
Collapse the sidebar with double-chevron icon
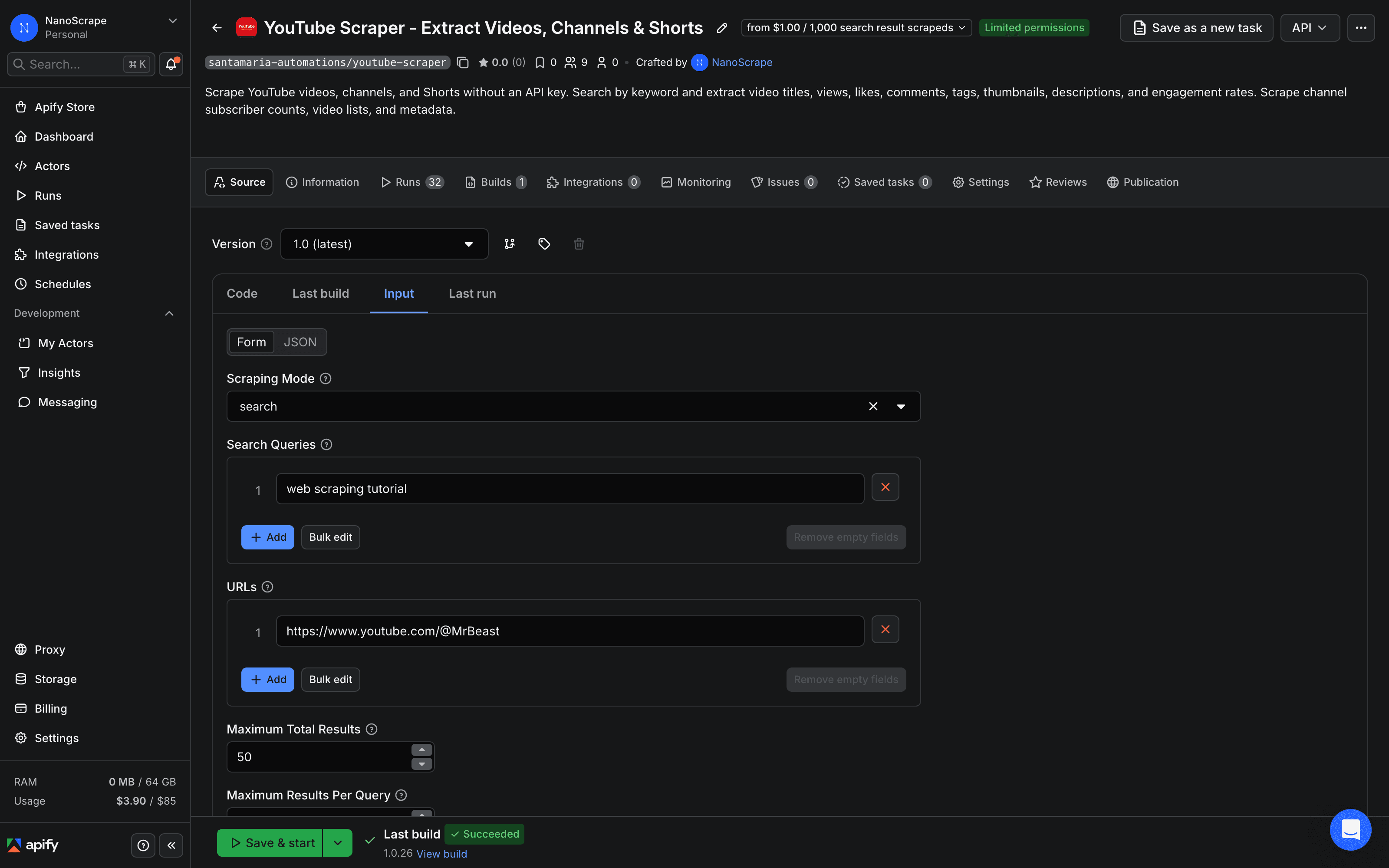point(171,845)
